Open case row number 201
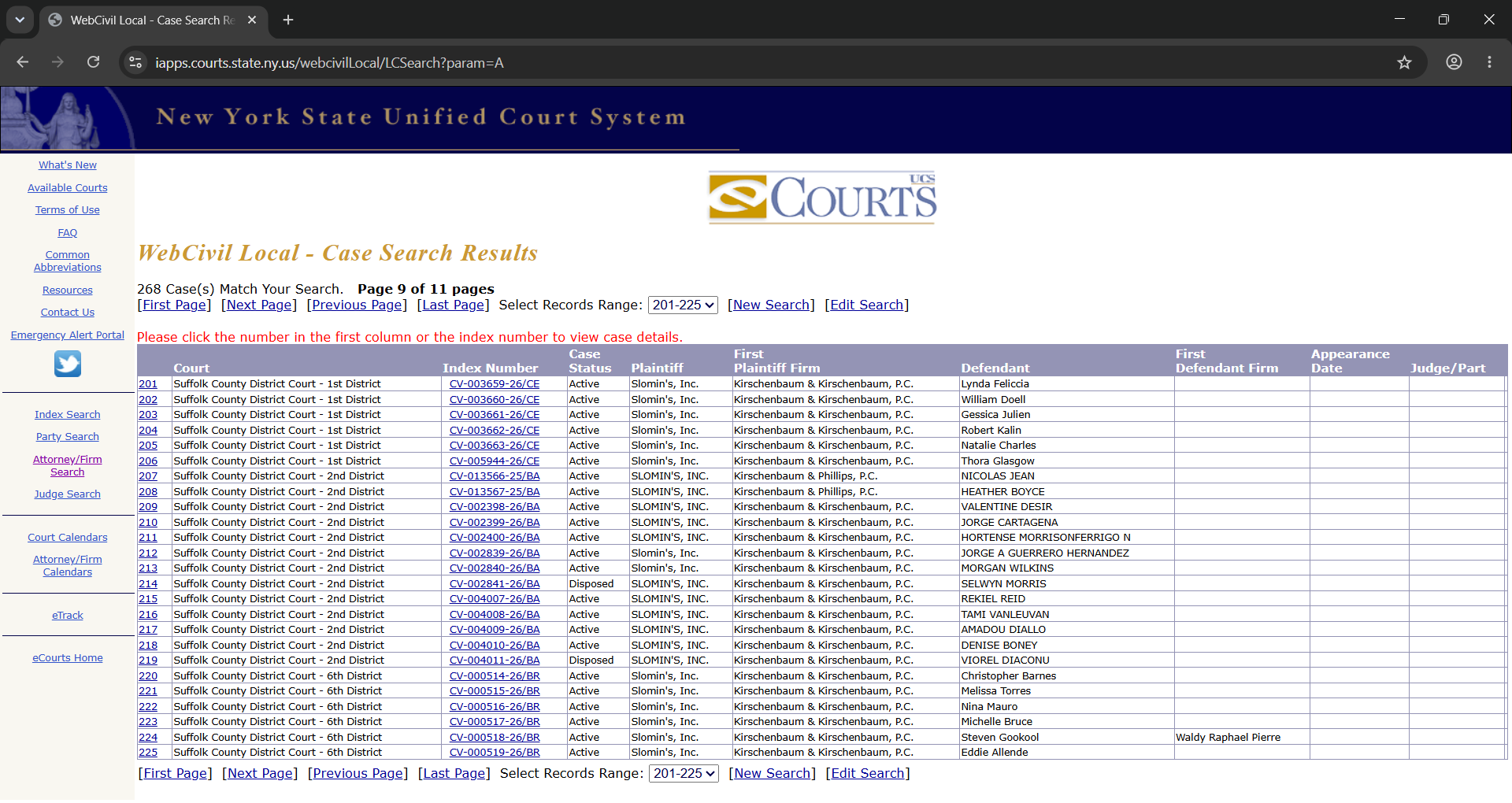 point(148,384)
